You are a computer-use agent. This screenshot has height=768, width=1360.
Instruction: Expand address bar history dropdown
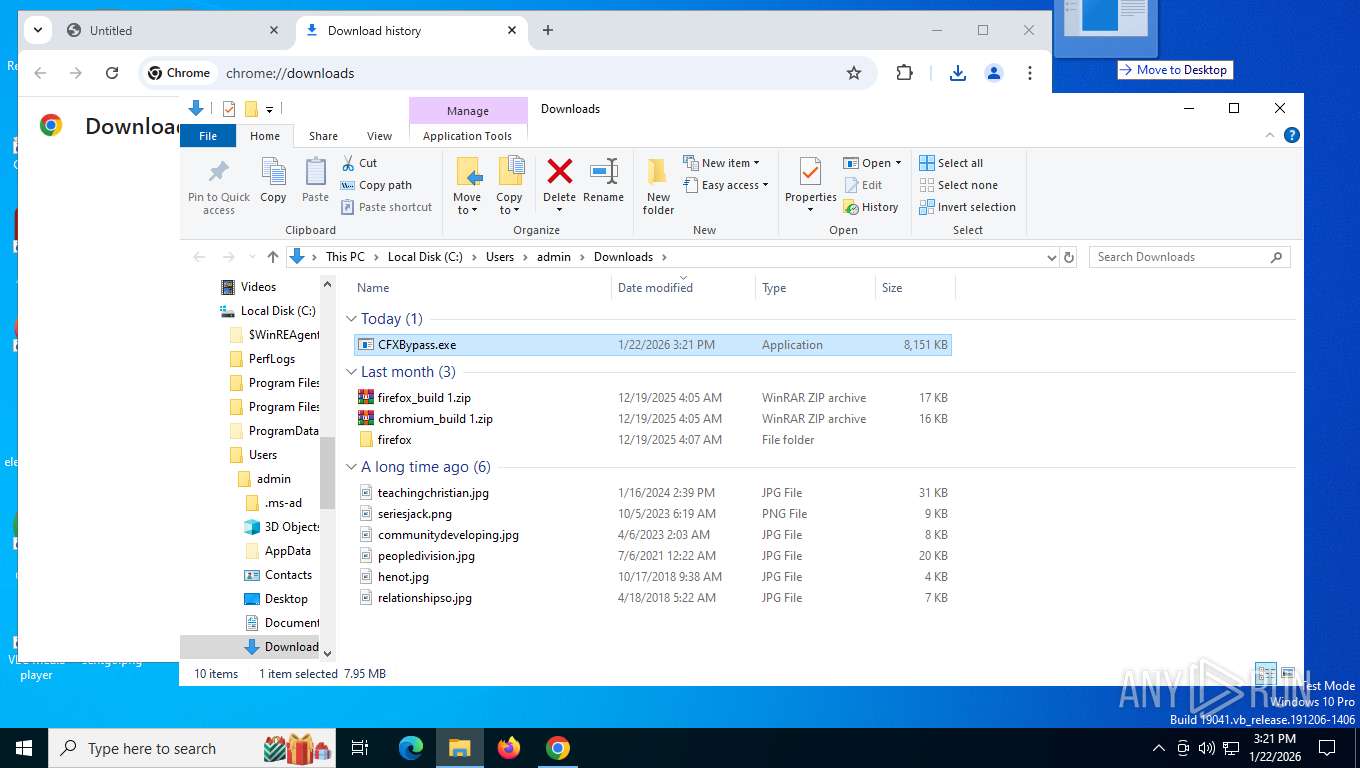(1051, 257)
